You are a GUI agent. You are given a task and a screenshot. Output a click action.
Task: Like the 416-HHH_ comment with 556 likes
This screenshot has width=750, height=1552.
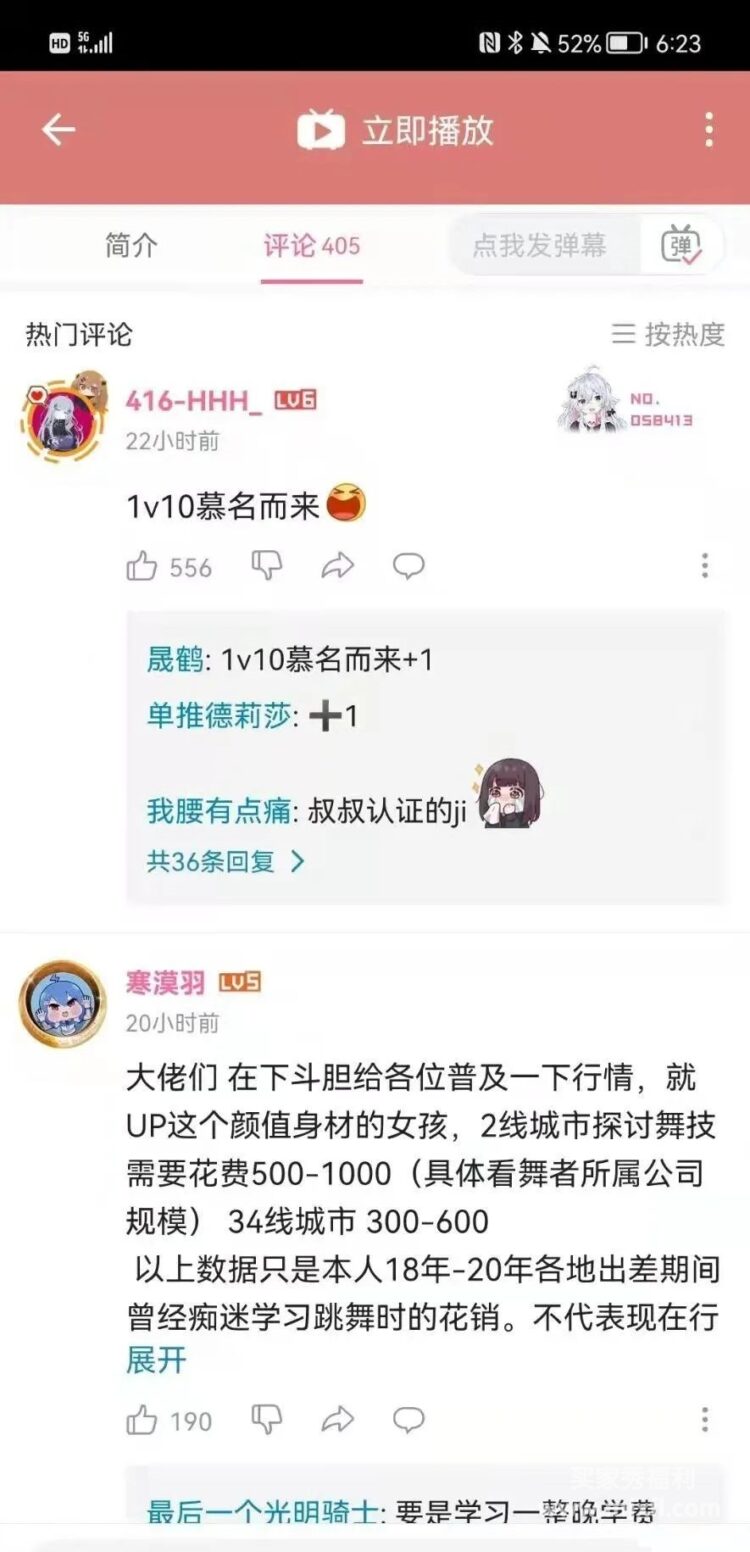pyautogui.click(x=168, y=567)
